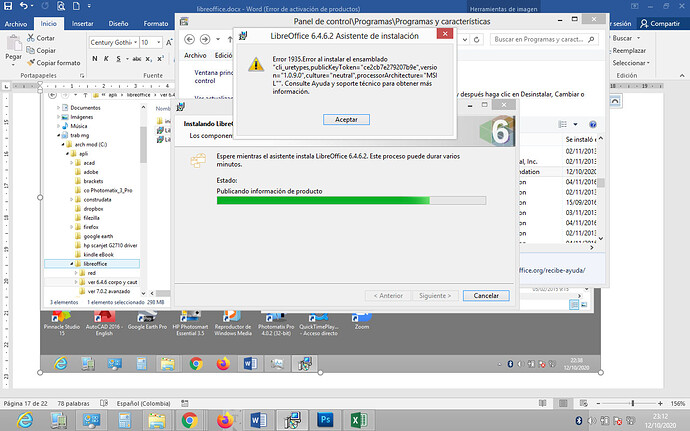690x431 pixels.
Task: Open the Control Panel view options dropdown arrow
Action: (x=575, y=124)
